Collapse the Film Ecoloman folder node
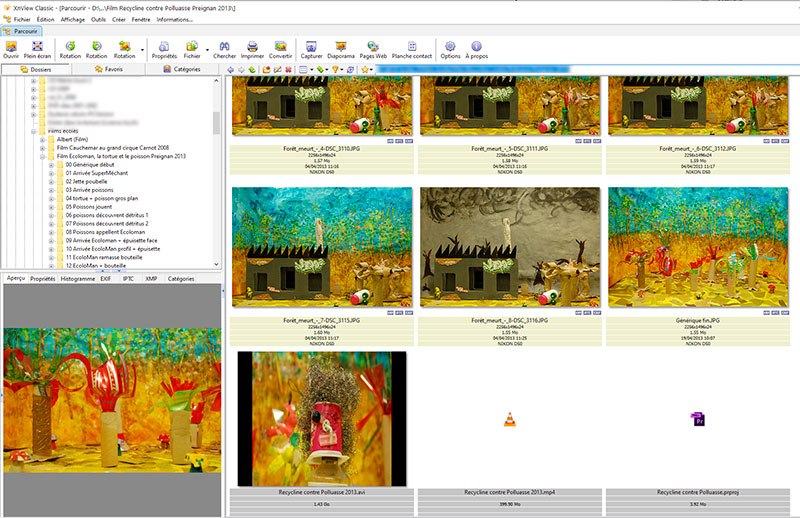 coord(42,157)
